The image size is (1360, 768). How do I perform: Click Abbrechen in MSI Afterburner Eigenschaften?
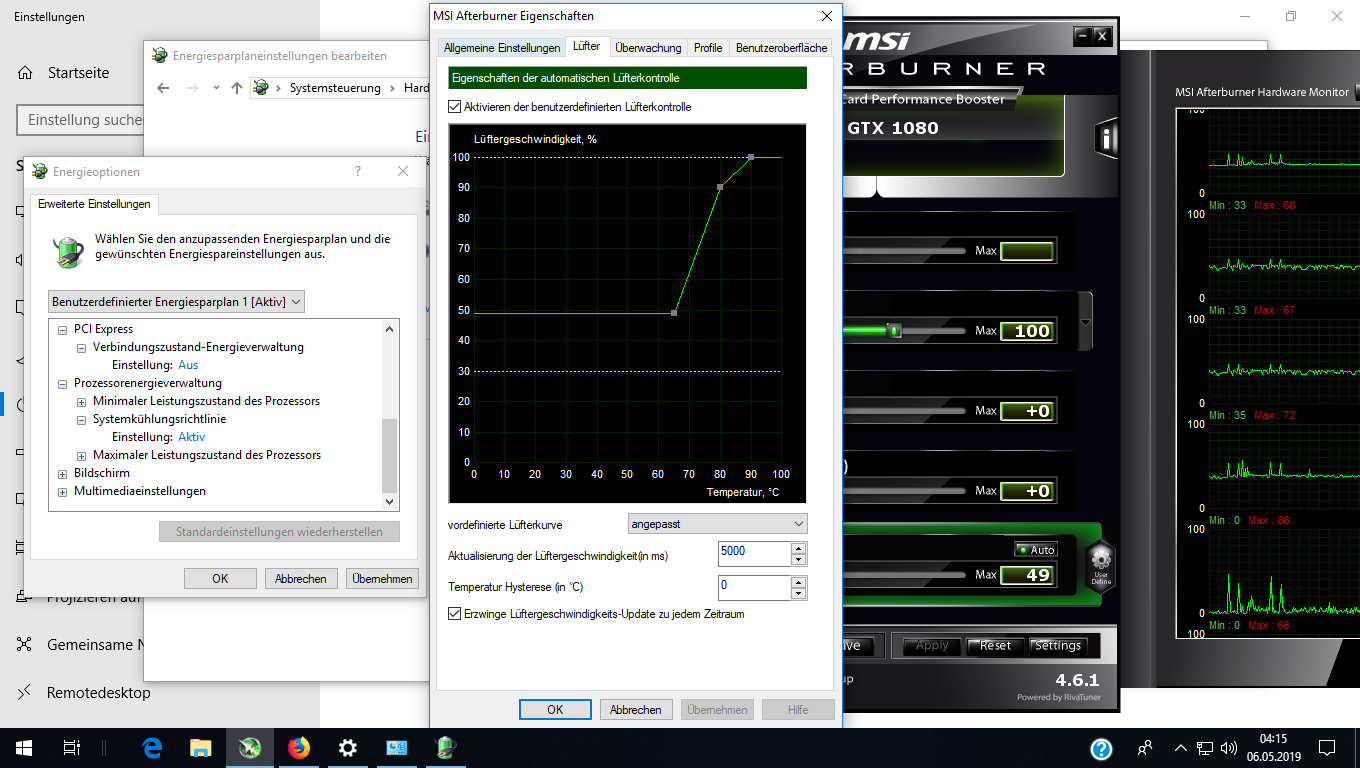[x=636, y=709]
